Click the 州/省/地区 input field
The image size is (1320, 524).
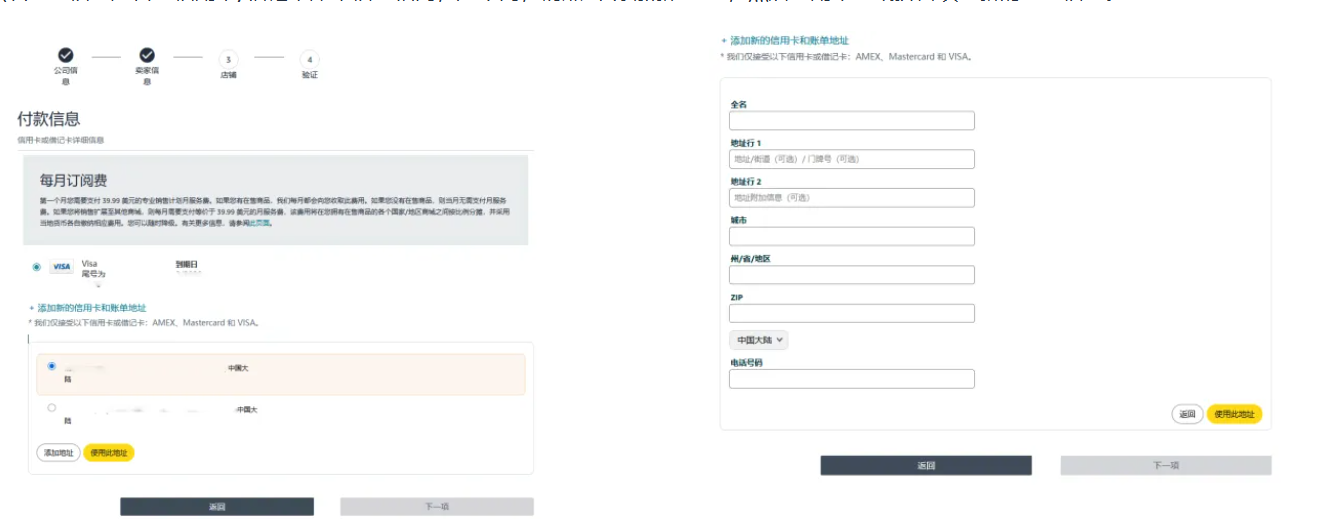(851, 275)
